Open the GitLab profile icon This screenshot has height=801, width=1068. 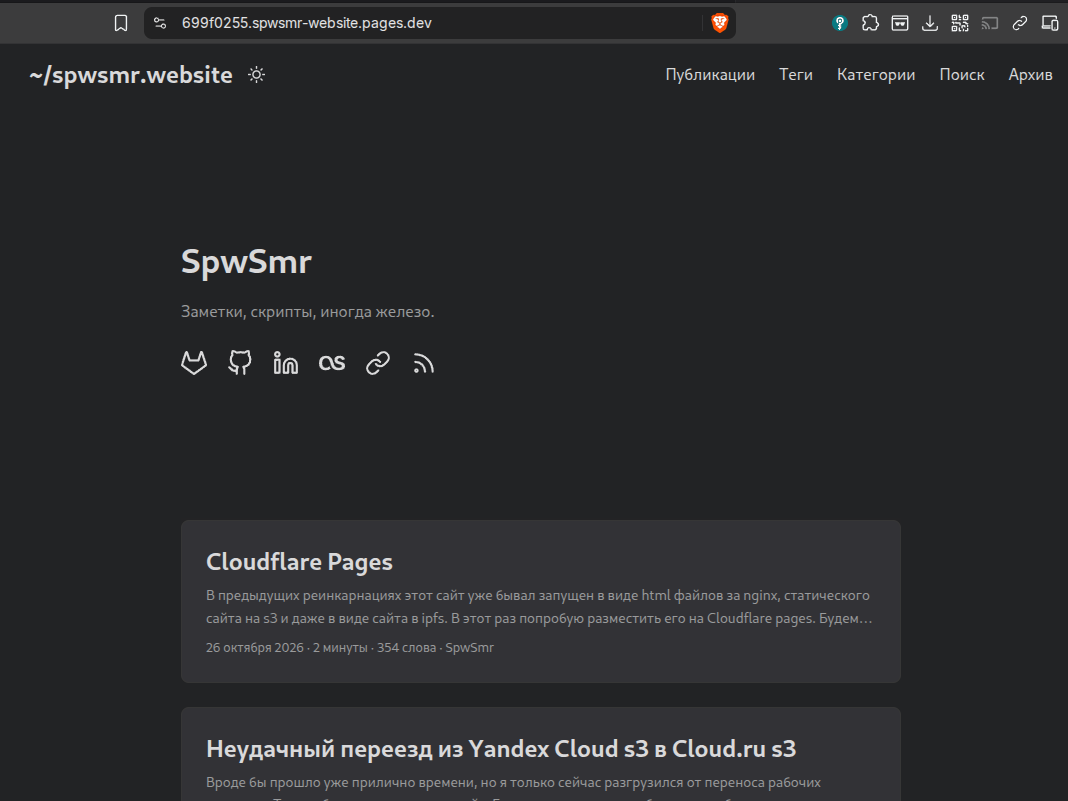[x=194, y=363]
